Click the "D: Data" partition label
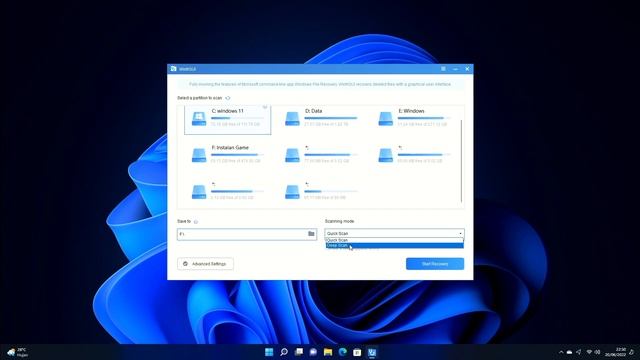Screen dimensions: 640x360 pos(313,111)
